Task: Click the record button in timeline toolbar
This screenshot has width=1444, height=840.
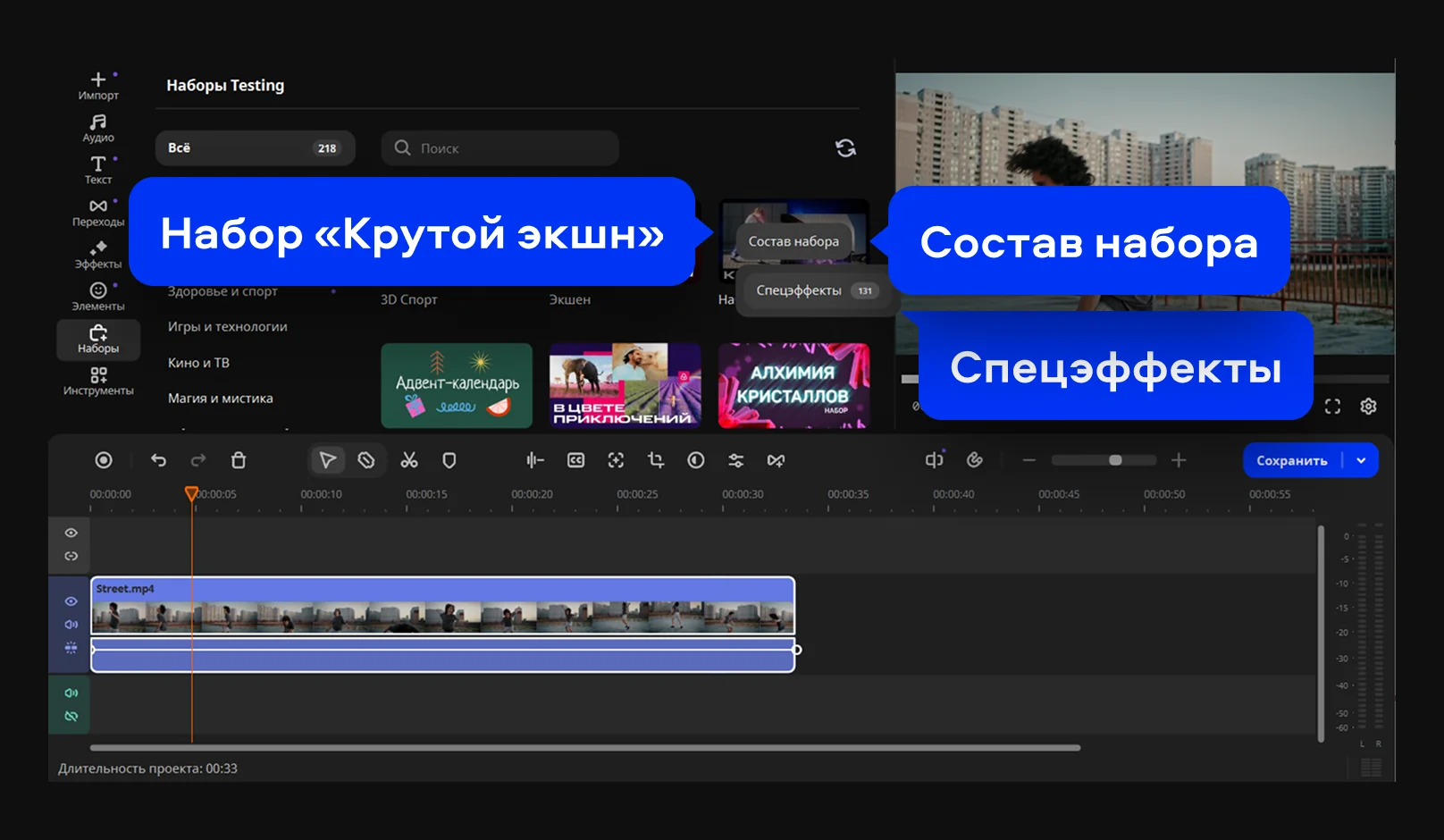Action: (104, 460)
